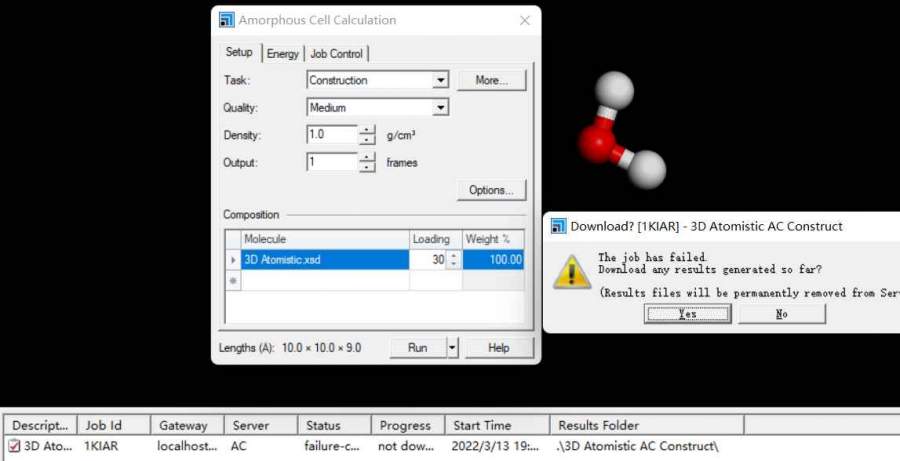The image size is (900, 461).
Task: Click the AC server cell
Action: (239, 446)
